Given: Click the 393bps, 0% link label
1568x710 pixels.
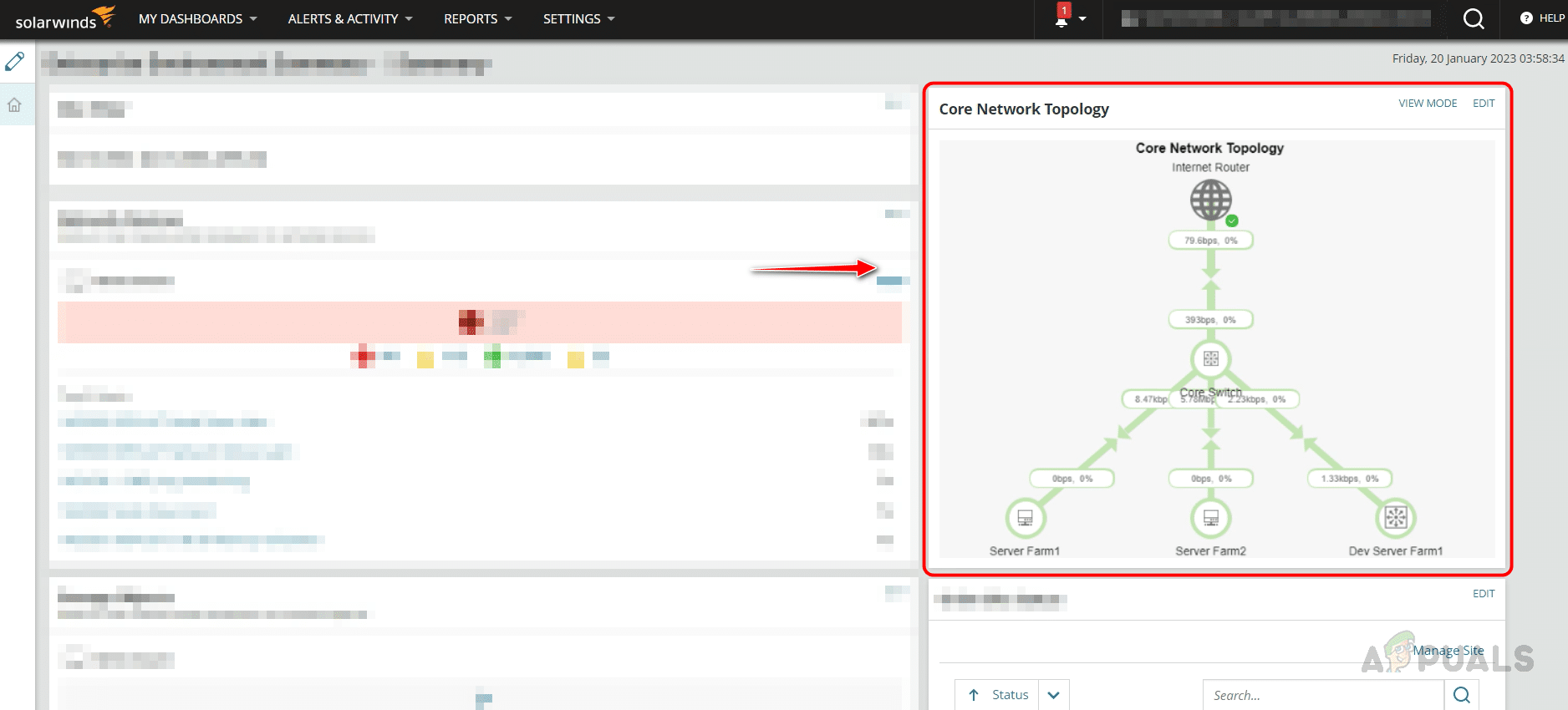Looking at the screenshot, I should 1210,320.
